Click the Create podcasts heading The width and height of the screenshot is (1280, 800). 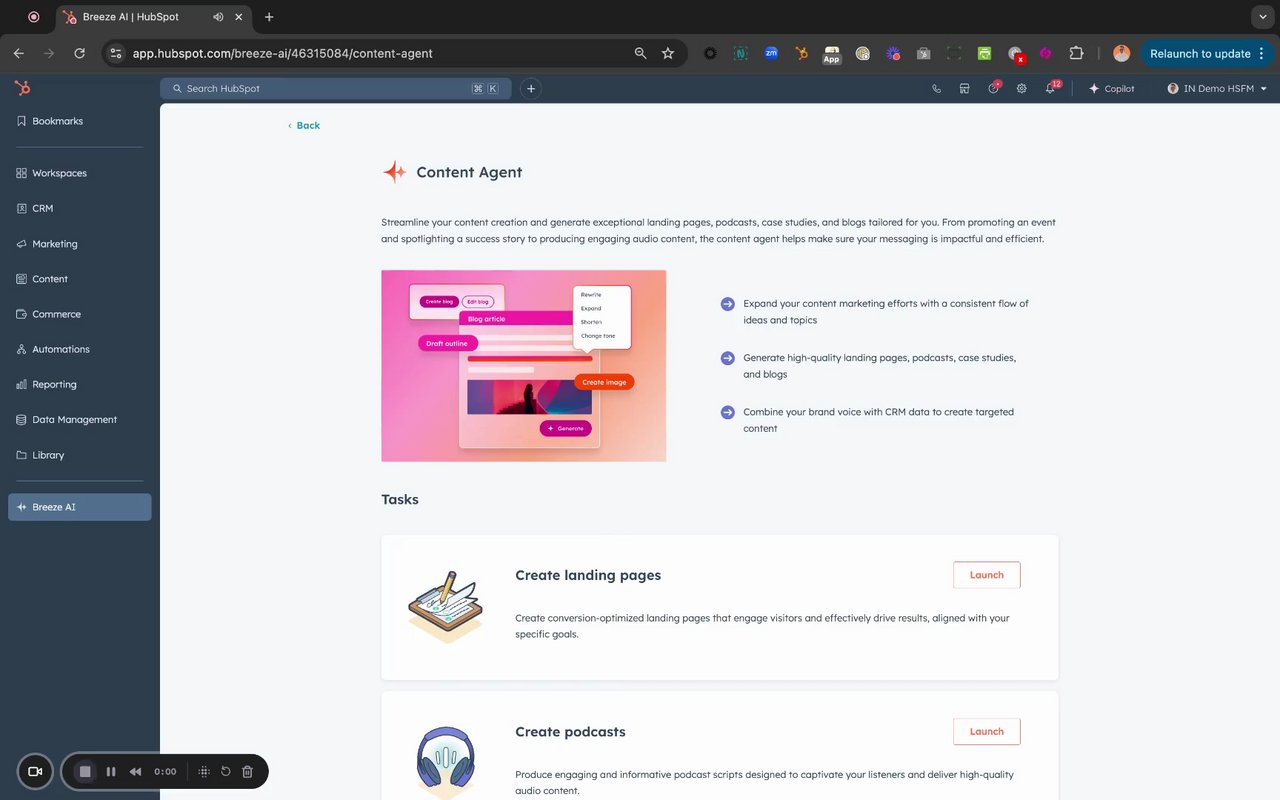(570, 732)
